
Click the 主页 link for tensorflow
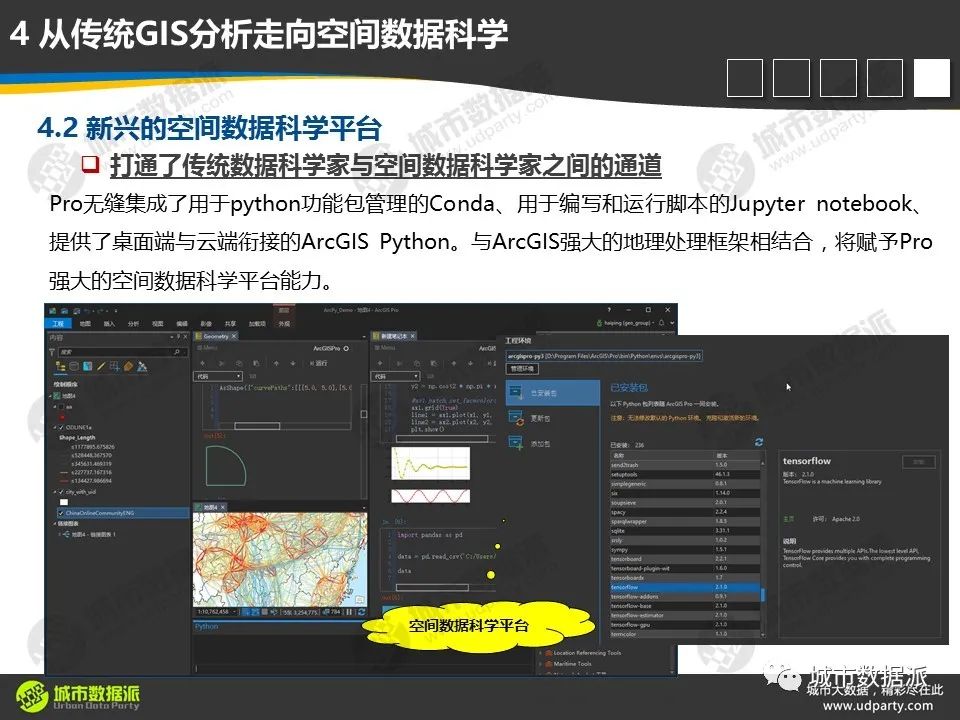click(x=789, y=519)
